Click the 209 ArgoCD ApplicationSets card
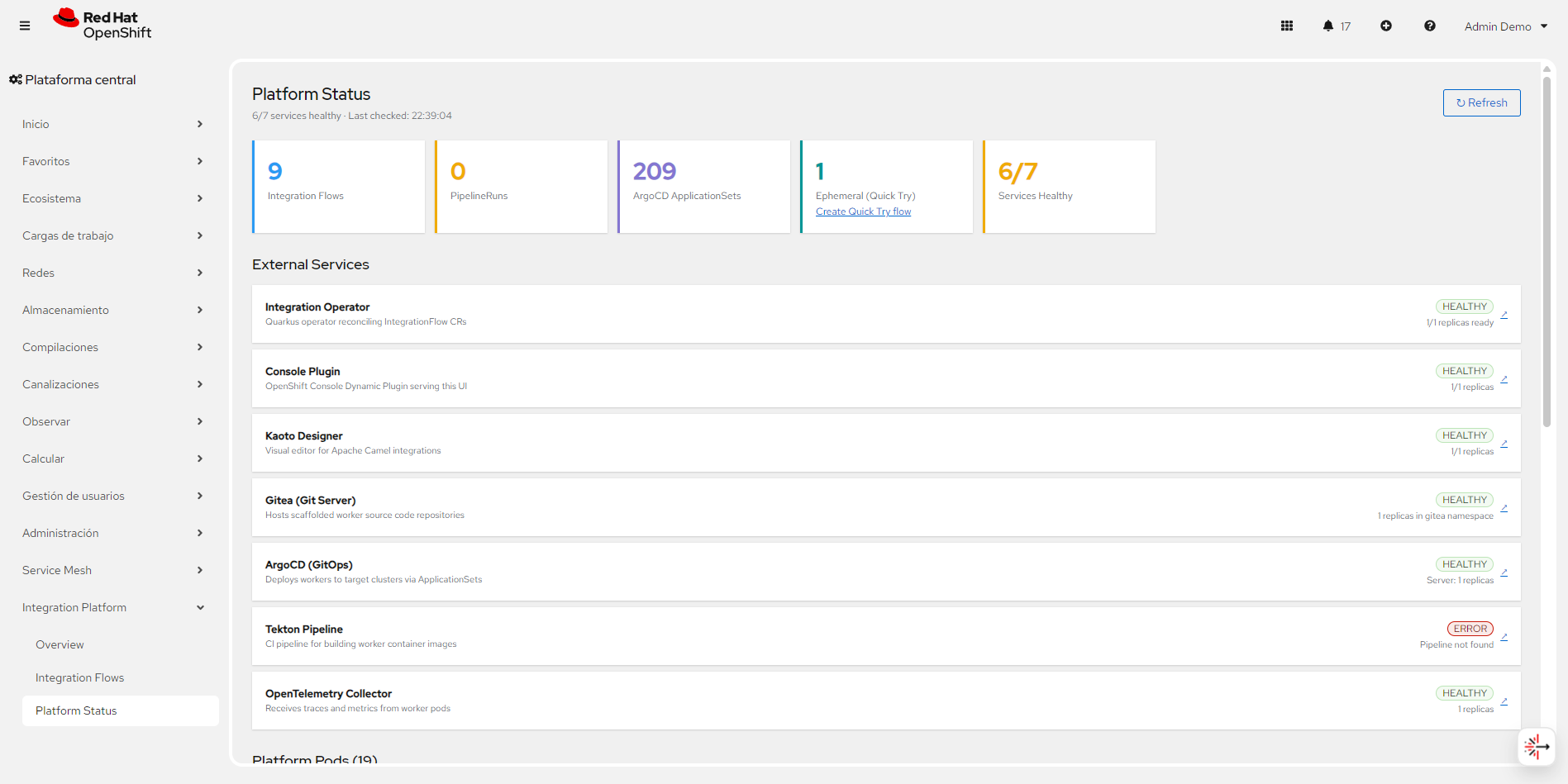Image resolution: width=1568 pixels, height=784 pixels. [x=704, y=187]
